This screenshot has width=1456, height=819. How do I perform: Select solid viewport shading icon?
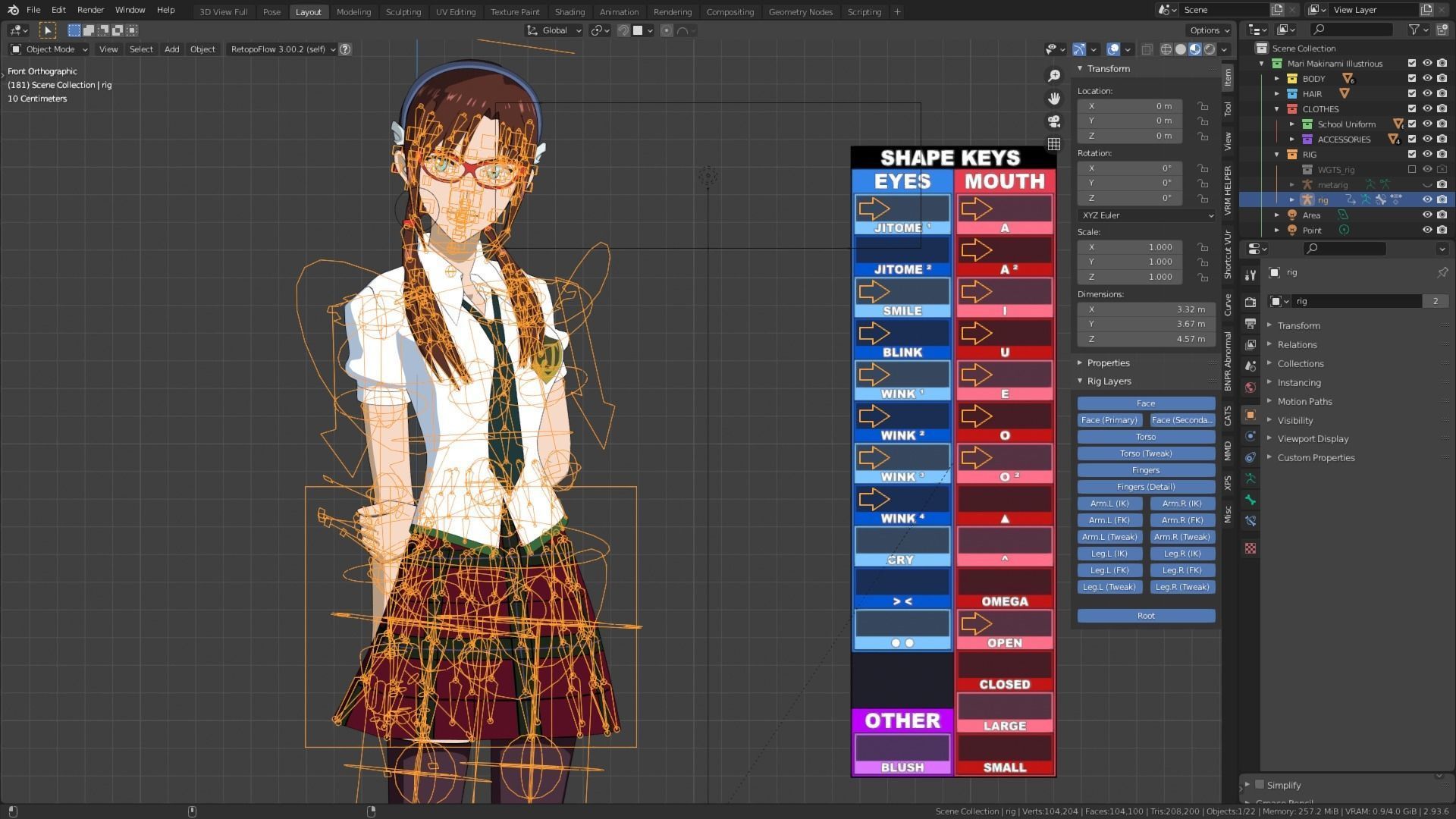(x=1181, y=49)
